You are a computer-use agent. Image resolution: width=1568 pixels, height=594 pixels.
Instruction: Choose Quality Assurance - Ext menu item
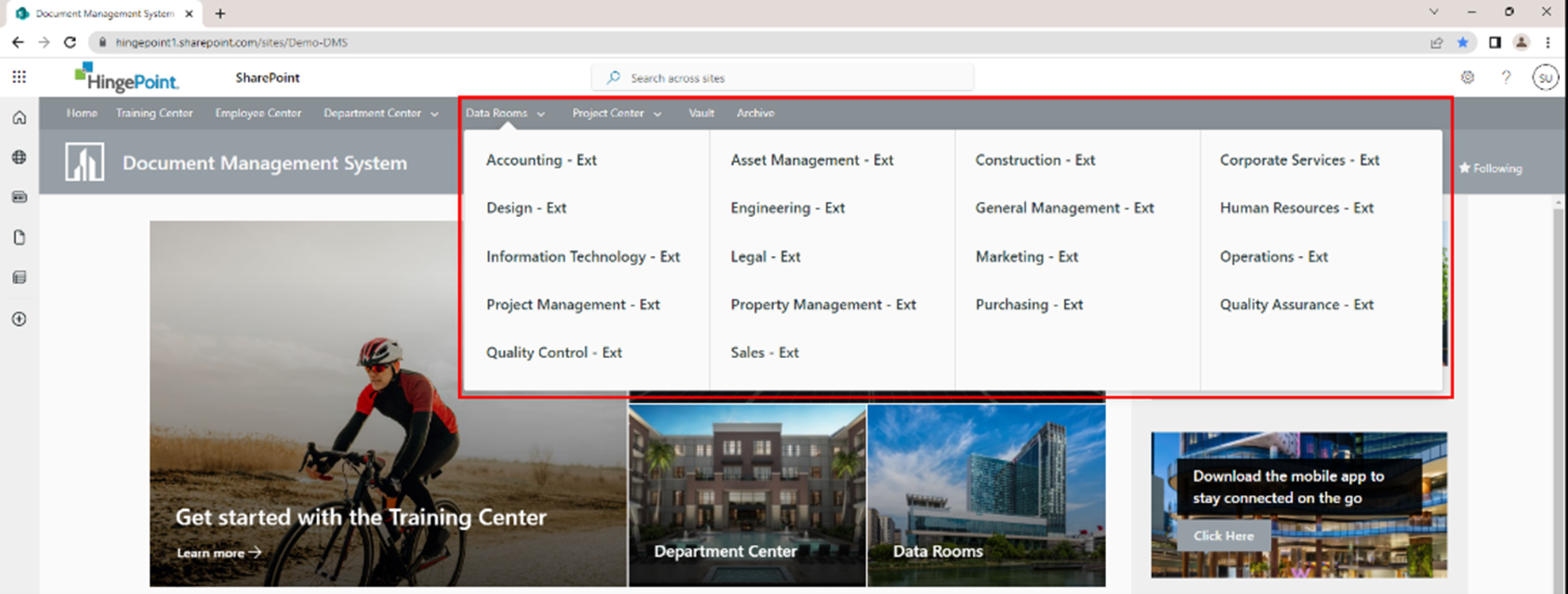click(1296, 305)
